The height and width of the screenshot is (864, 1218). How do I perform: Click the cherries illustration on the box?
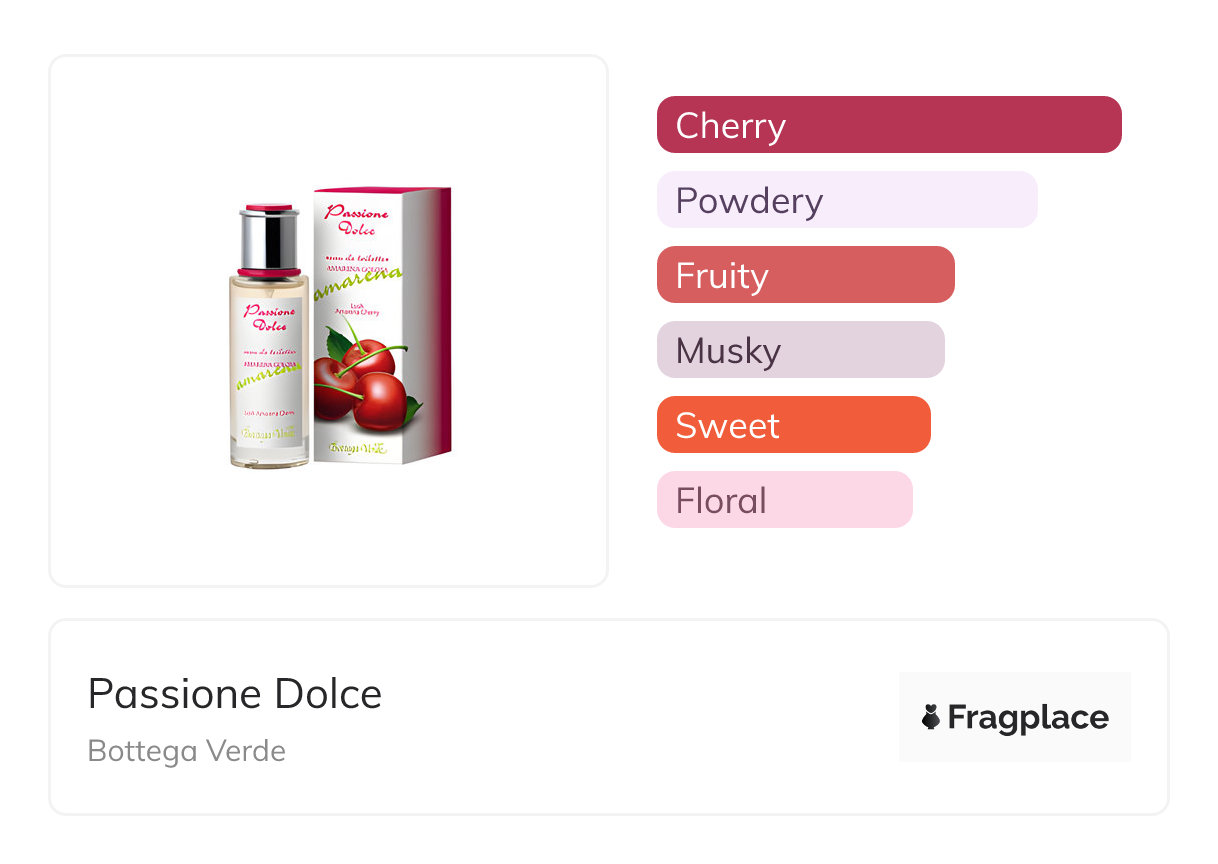point(364,385)
